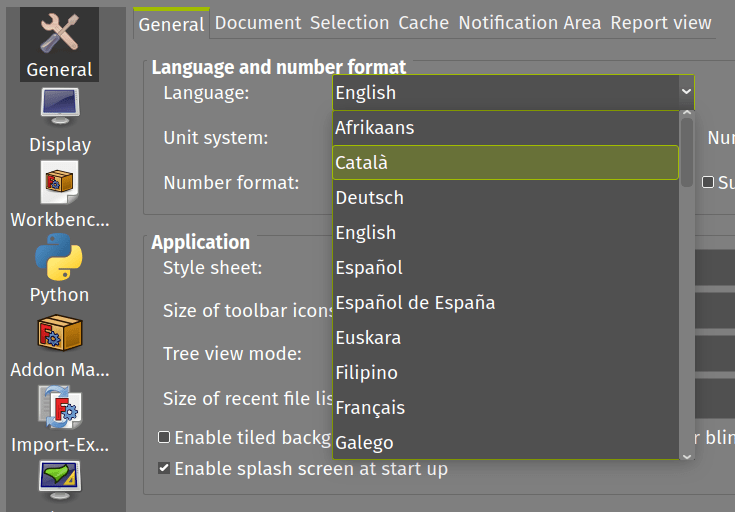Toggle the checkbox beside Number format row
735x512 pixels.
coord(708,183)
